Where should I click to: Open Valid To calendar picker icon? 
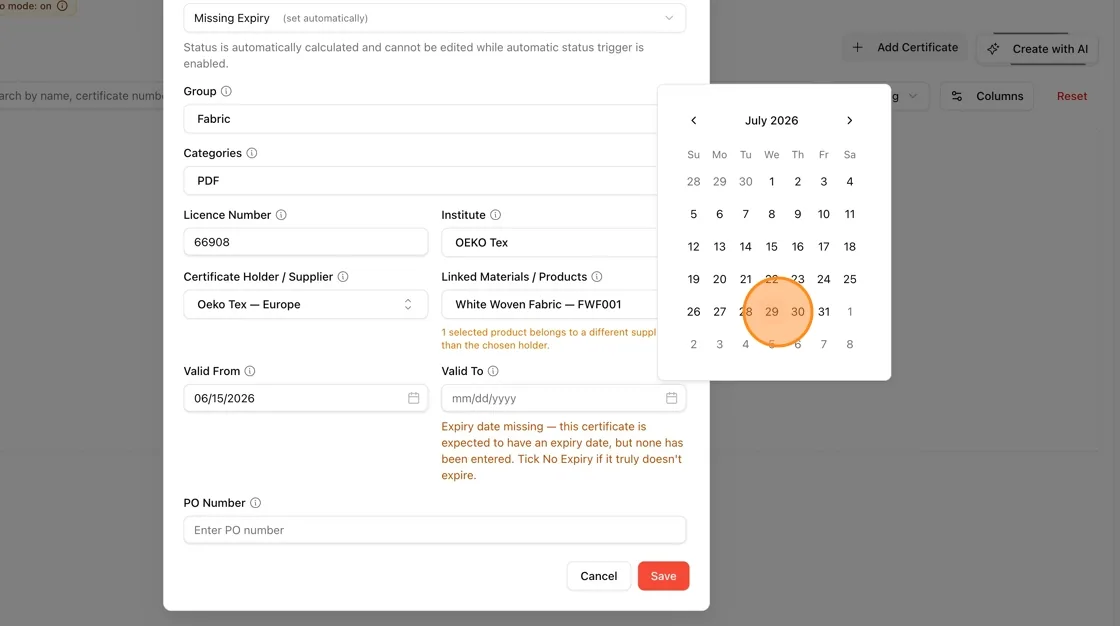tap(671, 398)
